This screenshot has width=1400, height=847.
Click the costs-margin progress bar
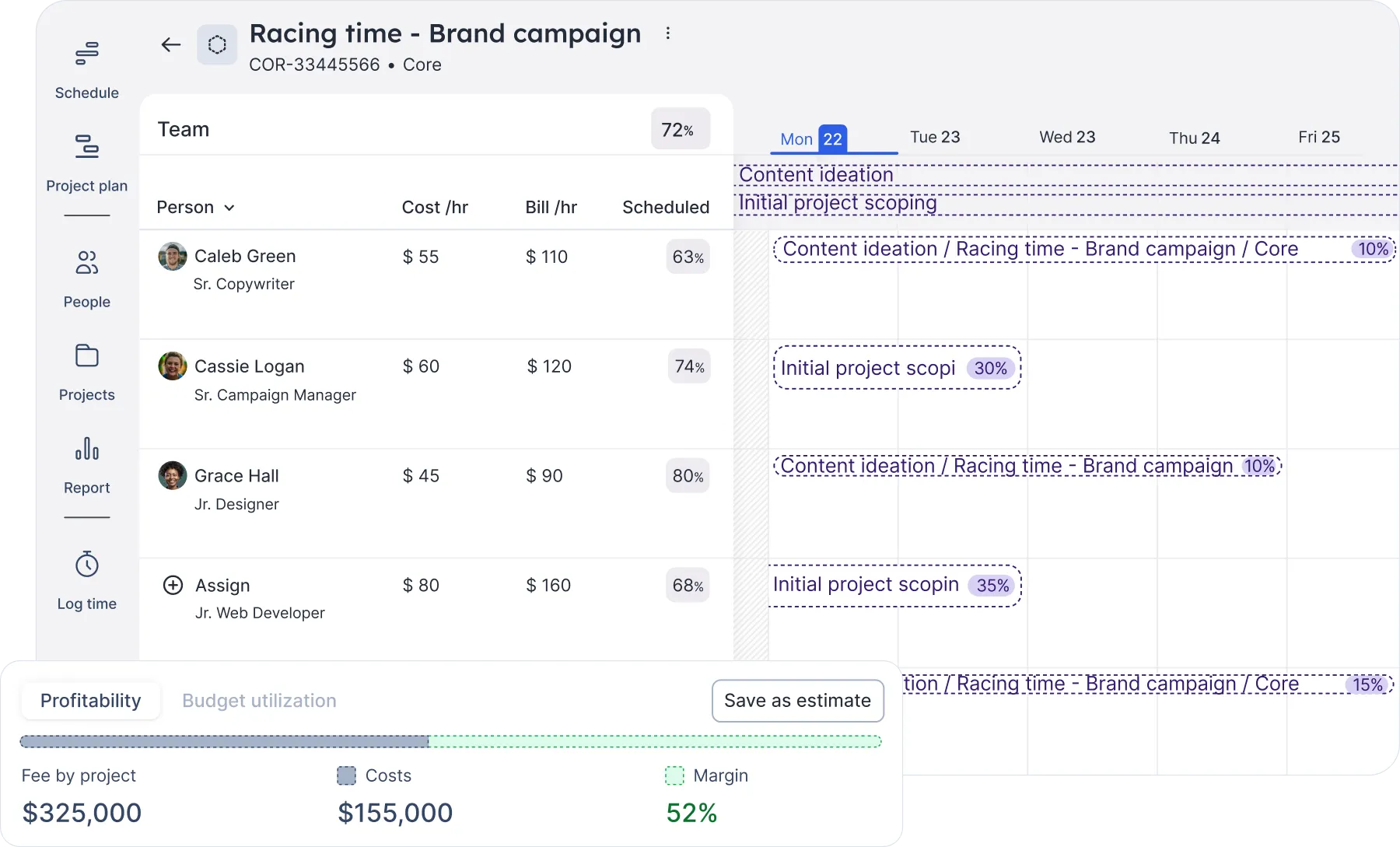[450, 741]
